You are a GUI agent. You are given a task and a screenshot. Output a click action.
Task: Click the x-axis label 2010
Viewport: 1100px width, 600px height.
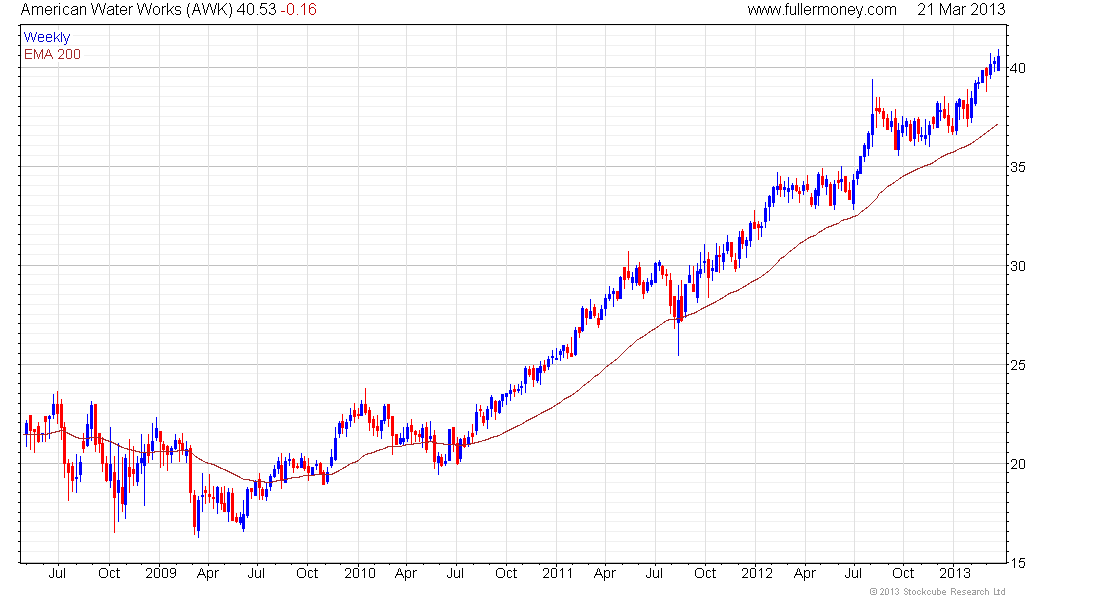[x=360, y=573]
